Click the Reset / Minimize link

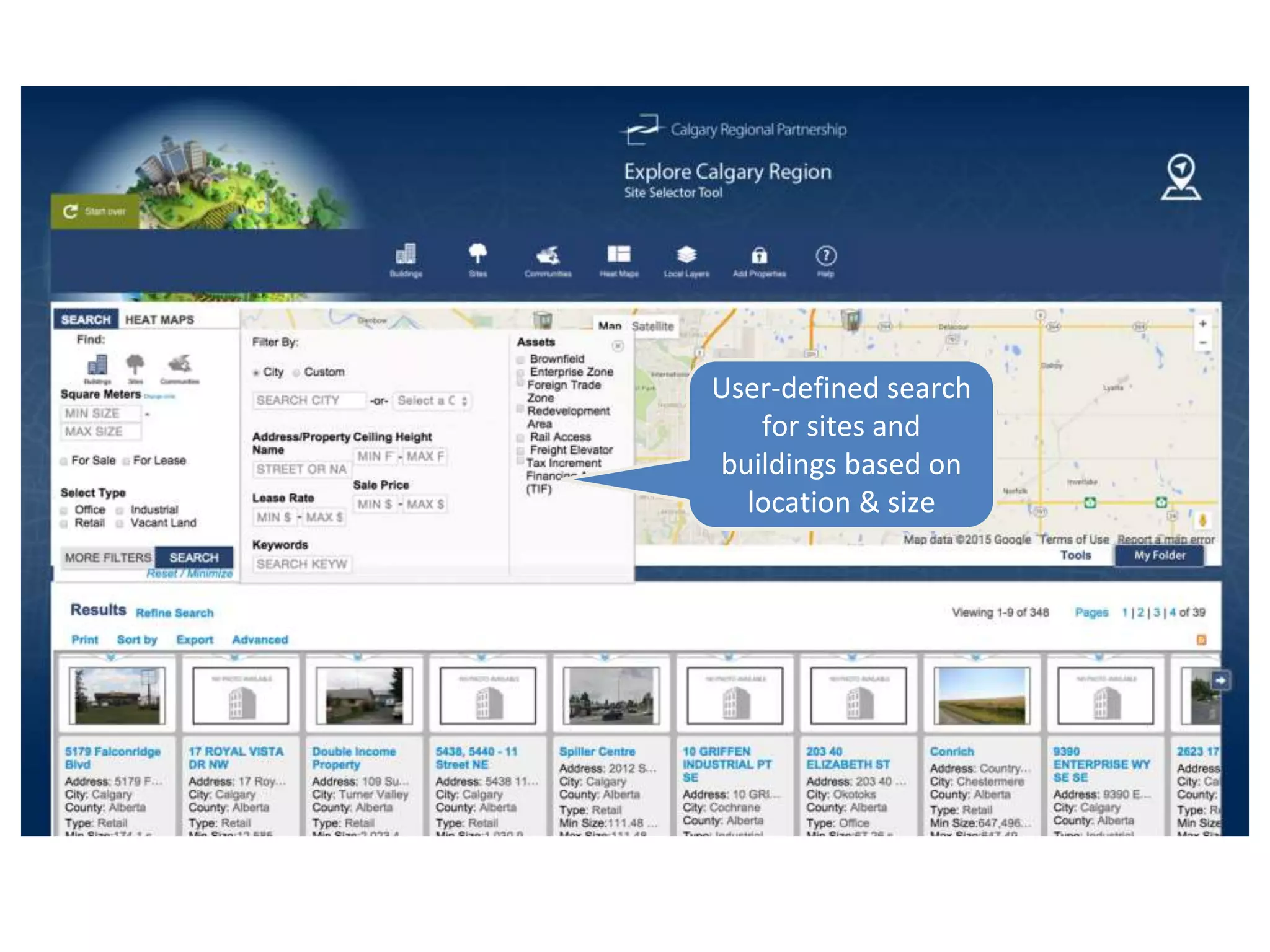(190, 574)
